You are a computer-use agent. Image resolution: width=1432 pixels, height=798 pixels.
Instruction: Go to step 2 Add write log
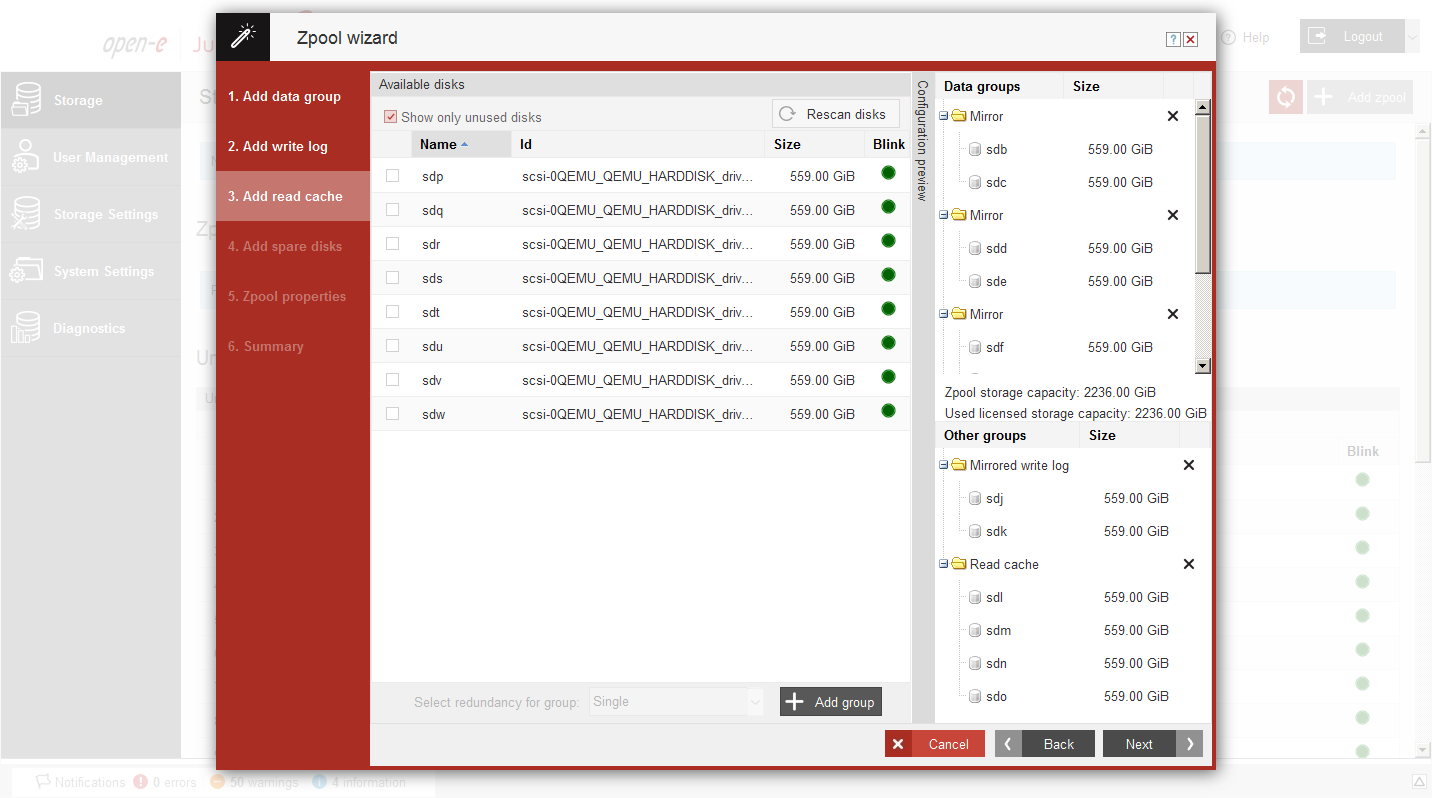[x=292, y=147]
